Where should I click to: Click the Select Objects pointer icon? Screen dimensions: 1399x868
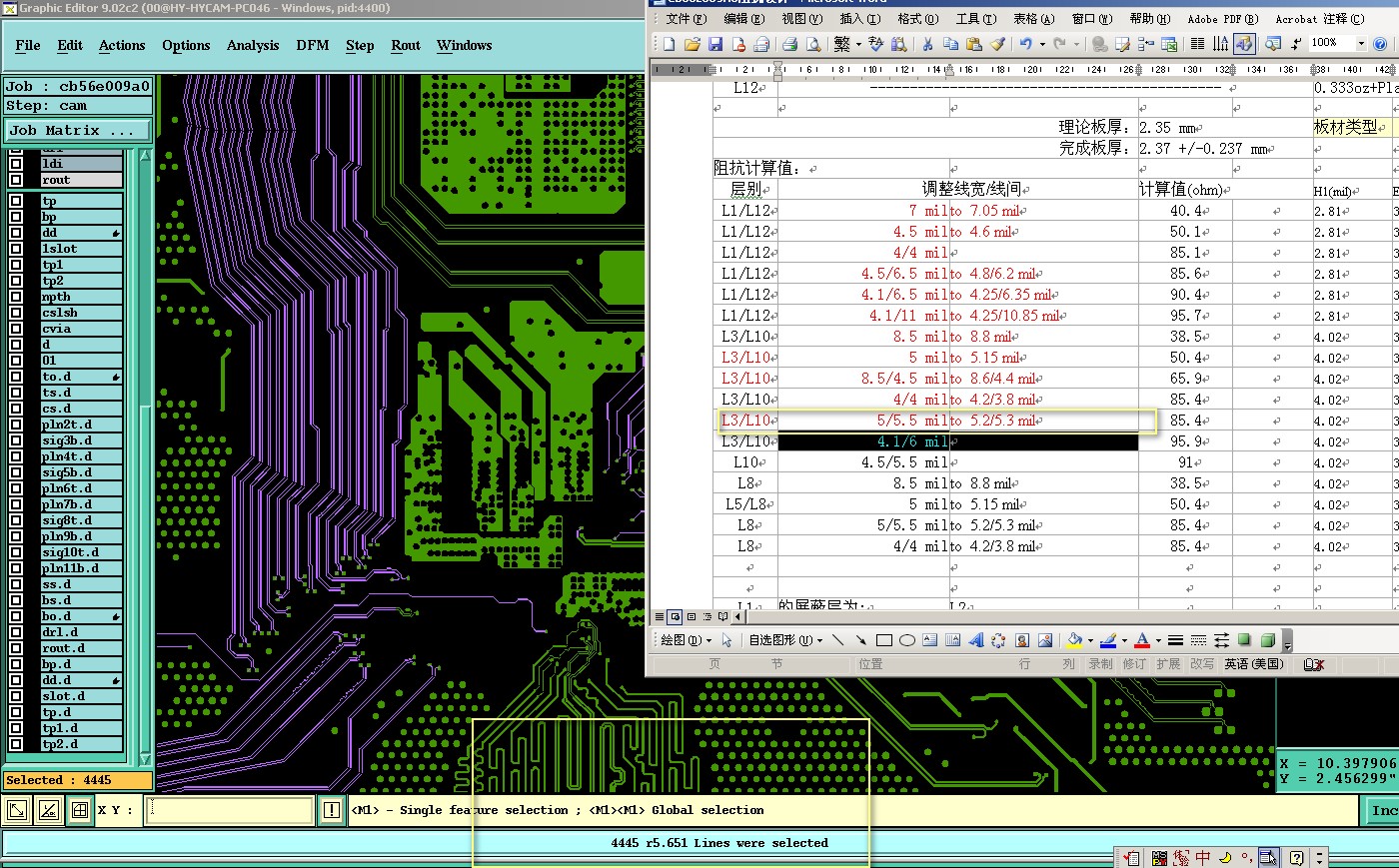click(x=726, y=640)
